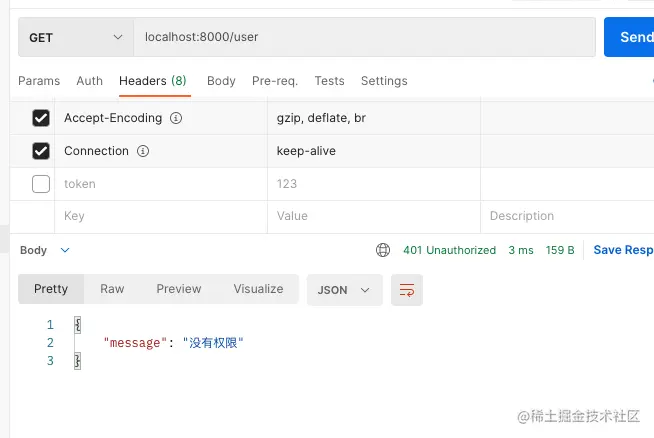Open the Pre-req. tab
Viewport: 654px width, 438px height.
275,81
